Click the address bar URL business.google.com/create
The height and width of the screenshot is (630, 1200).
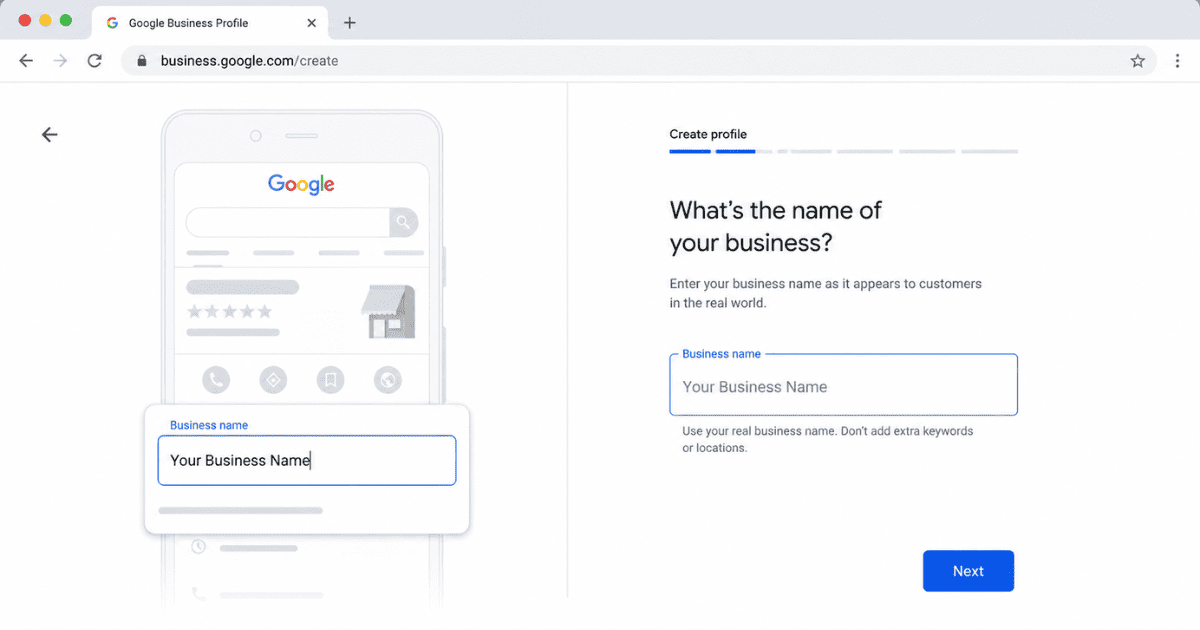tap(249, 61)
